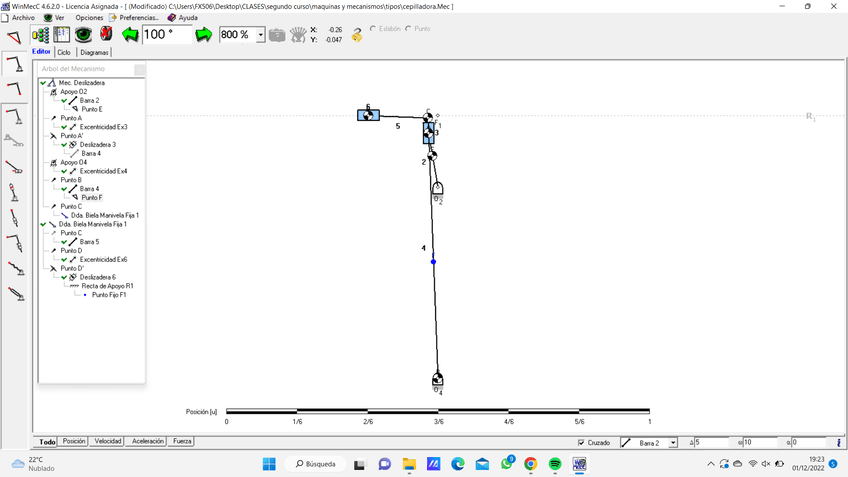Click the Aceleración button
This screenshot has height=477, width=848.
point(148,441)
